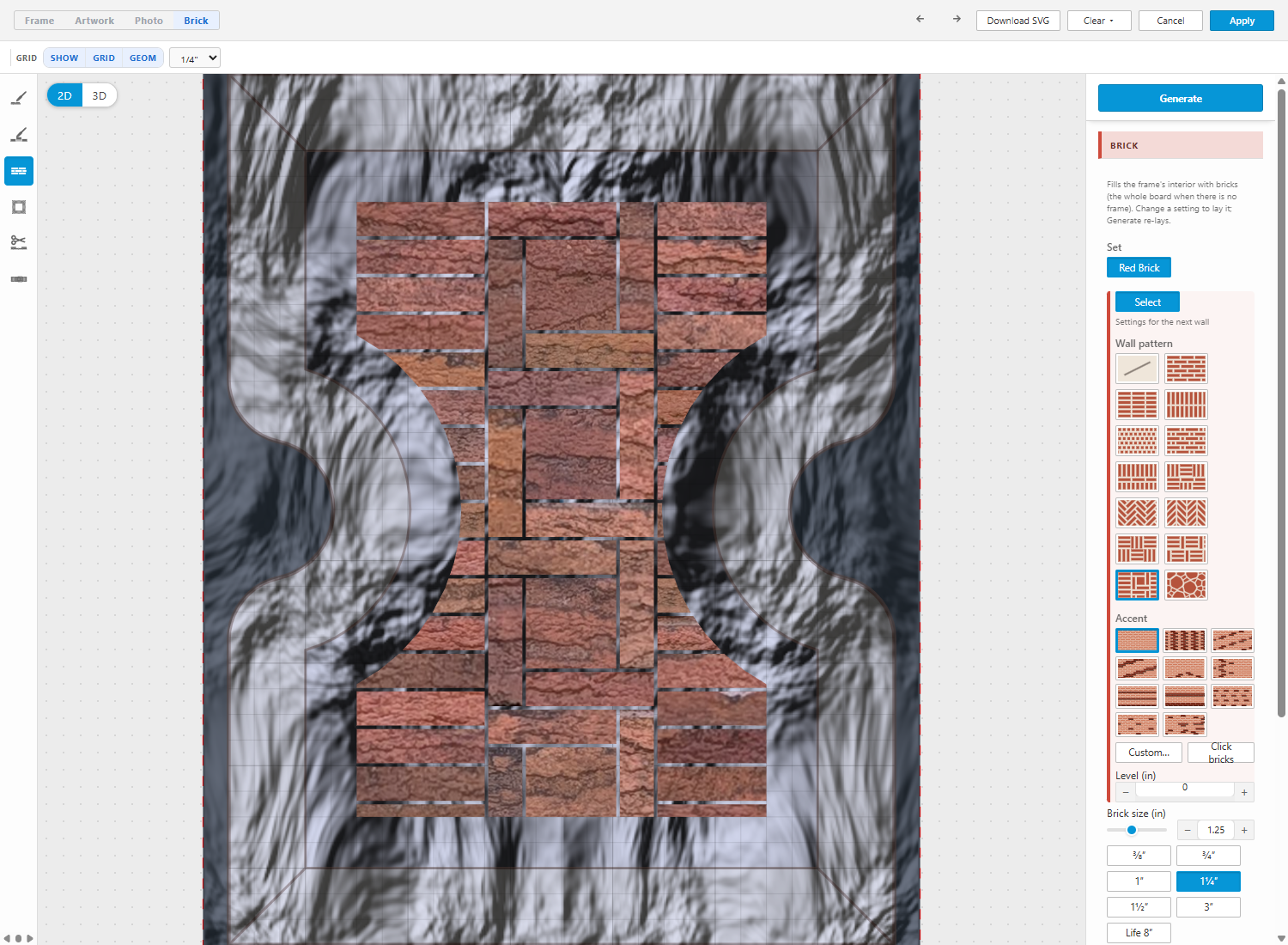Increase brick size with plus button
This screenshot has width=1288, height=945.
pos(1244,830)
